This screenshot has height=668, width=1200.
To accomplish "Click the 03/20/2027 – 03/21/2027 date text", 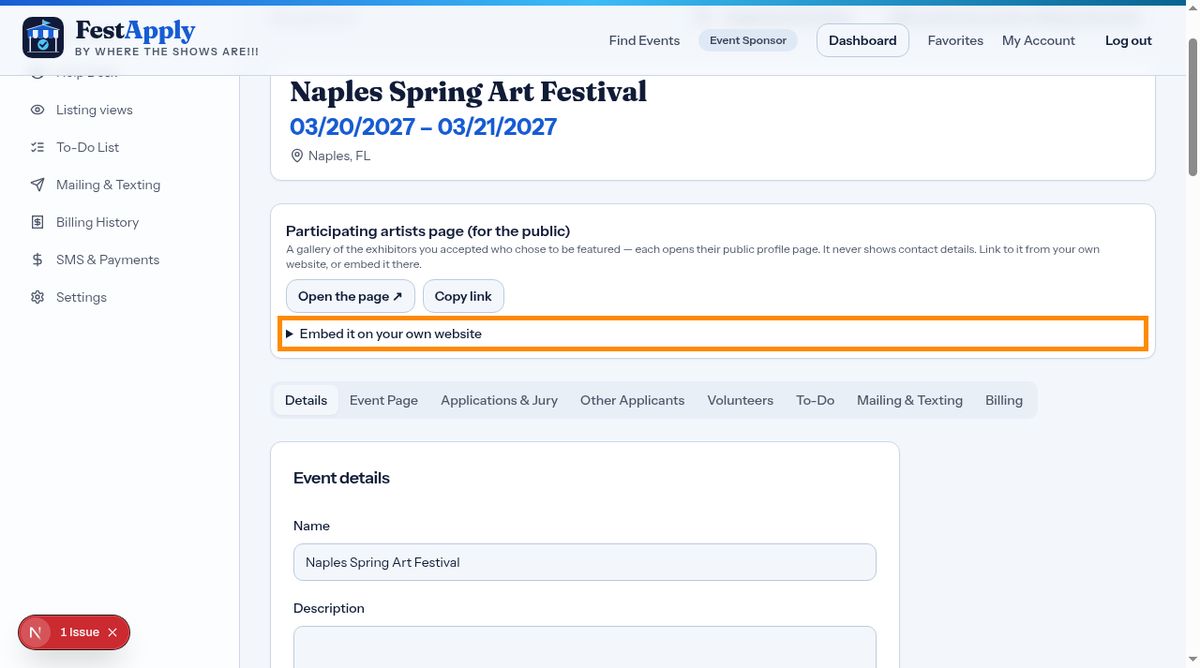I will pos(423,127).
